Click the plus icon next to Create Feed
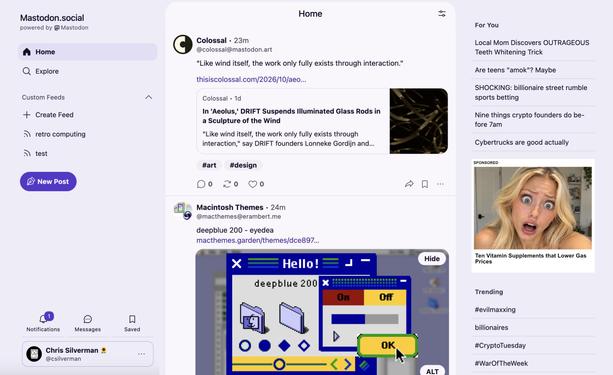The image size is (613, 375). click(x=27, y=115)
